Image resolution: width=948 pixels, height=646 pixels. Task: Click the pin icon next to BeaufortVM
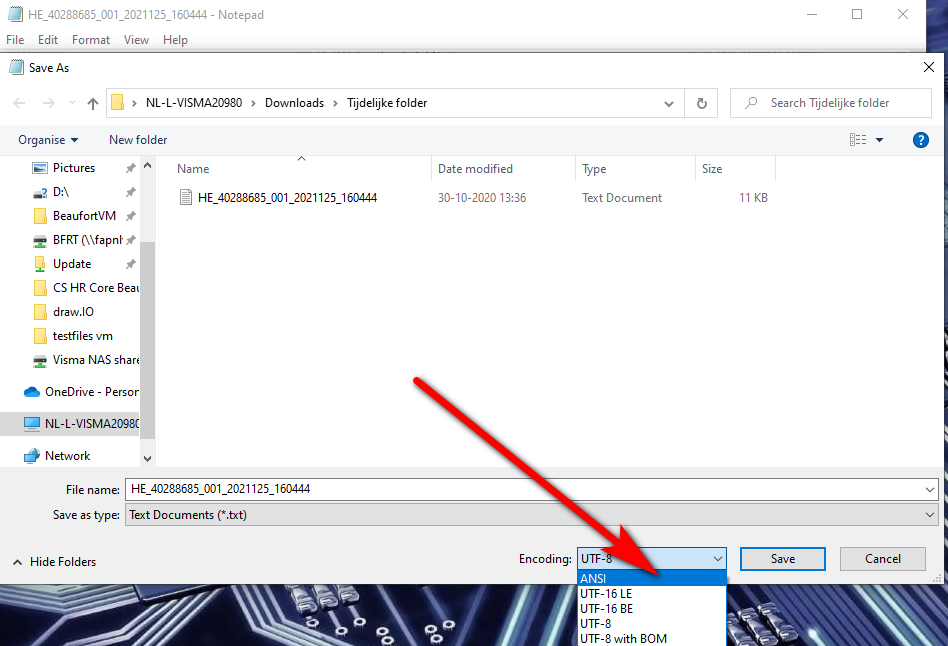[x=130, y=216]
